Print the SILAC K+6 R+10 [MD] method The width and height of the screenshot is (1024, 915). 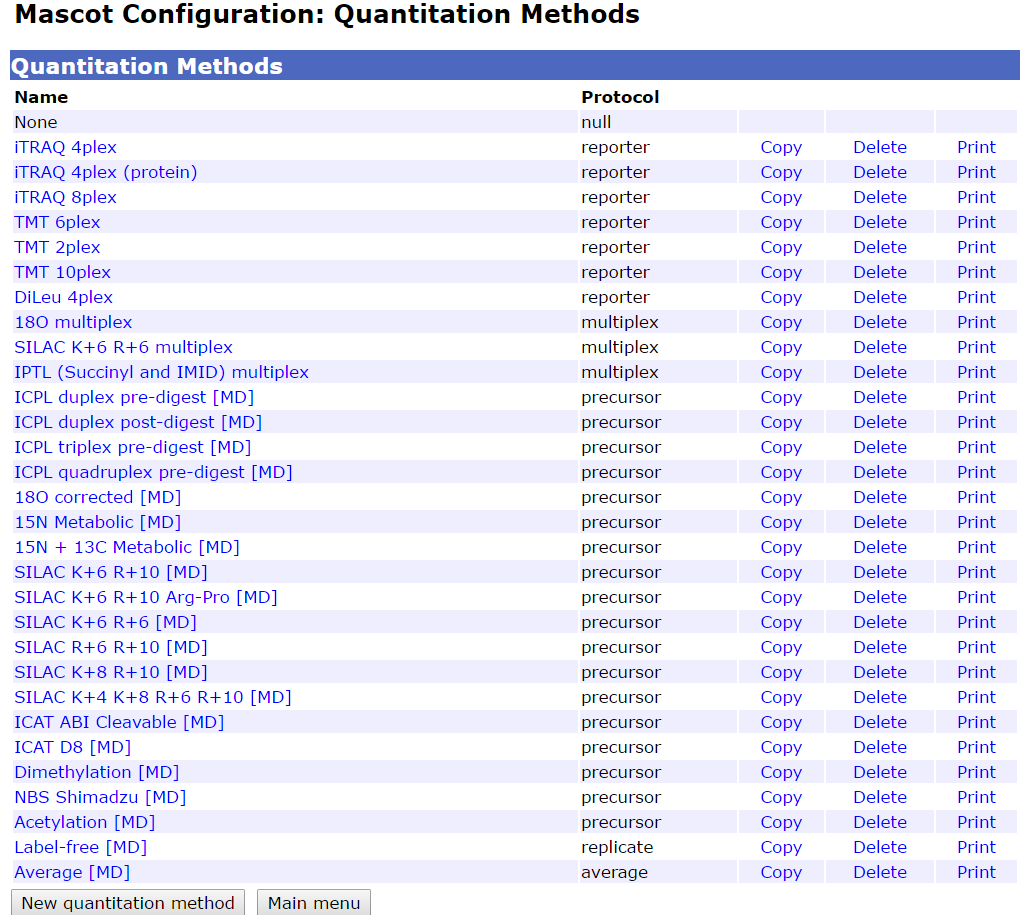pos(976,572)
